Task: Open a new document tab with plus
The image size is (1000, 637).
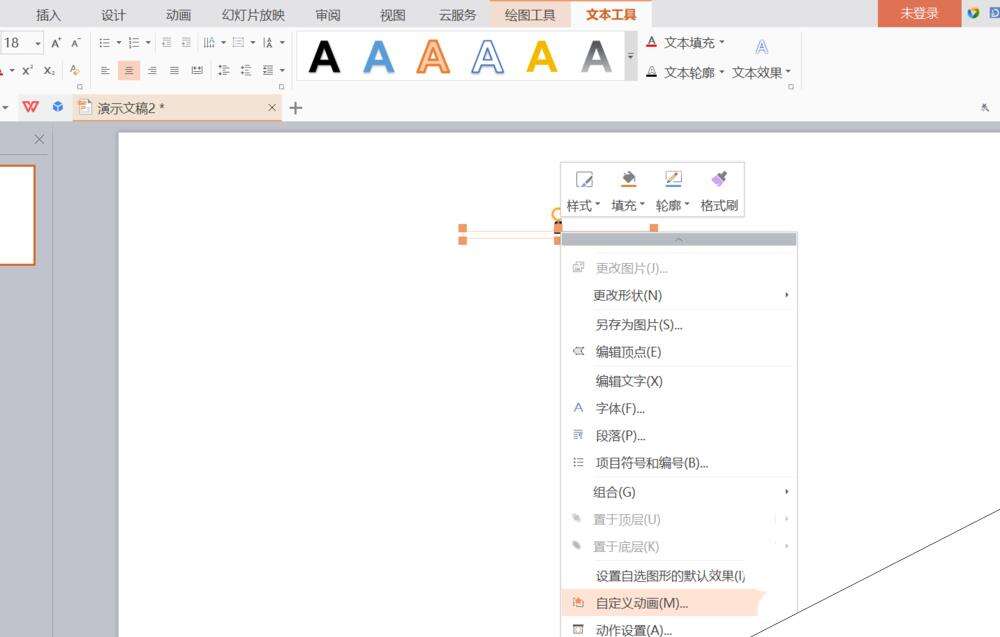Action: coord(295,108)
